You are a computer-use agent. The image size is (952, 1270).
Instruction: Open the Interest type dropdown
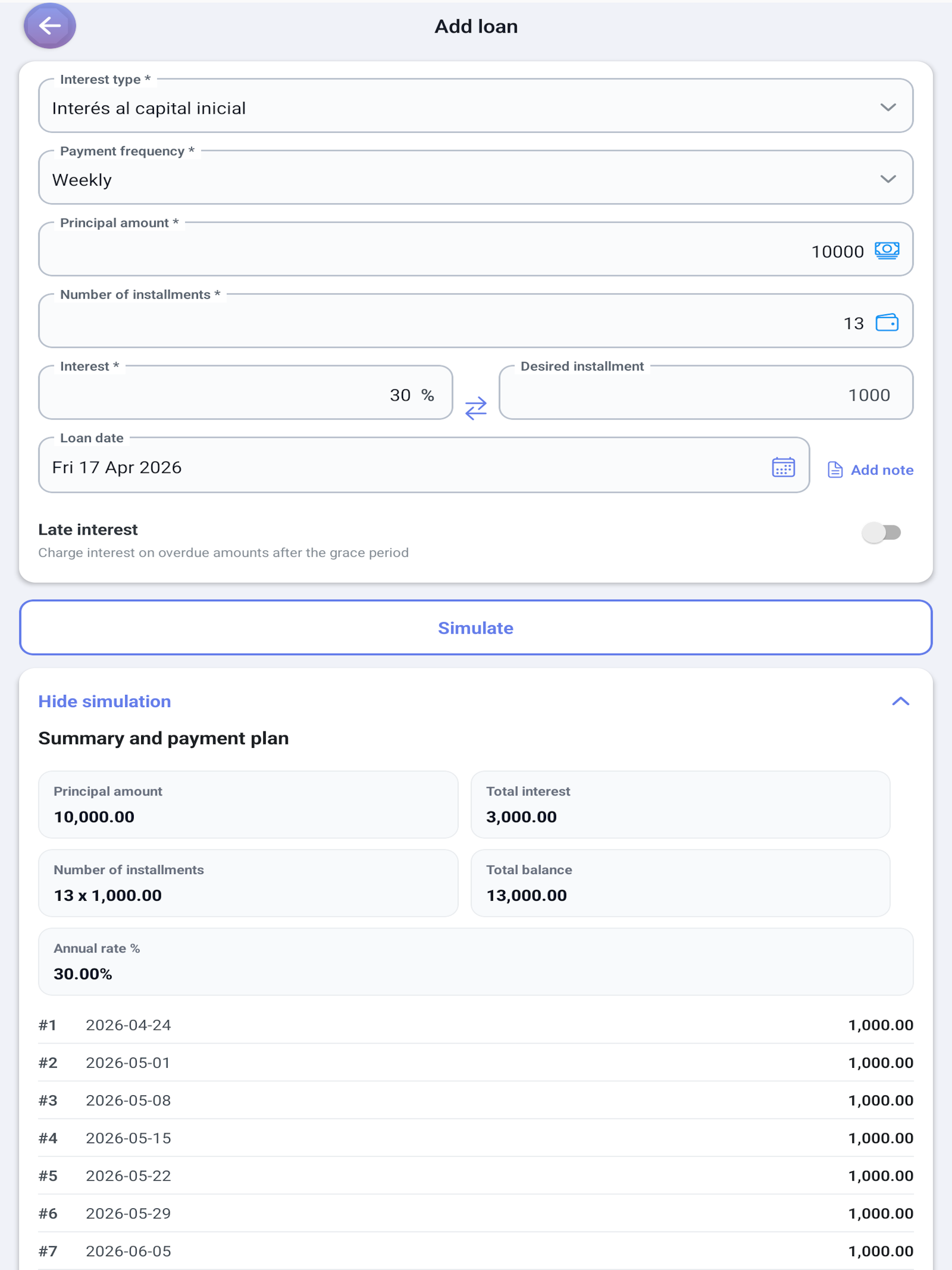476,106
